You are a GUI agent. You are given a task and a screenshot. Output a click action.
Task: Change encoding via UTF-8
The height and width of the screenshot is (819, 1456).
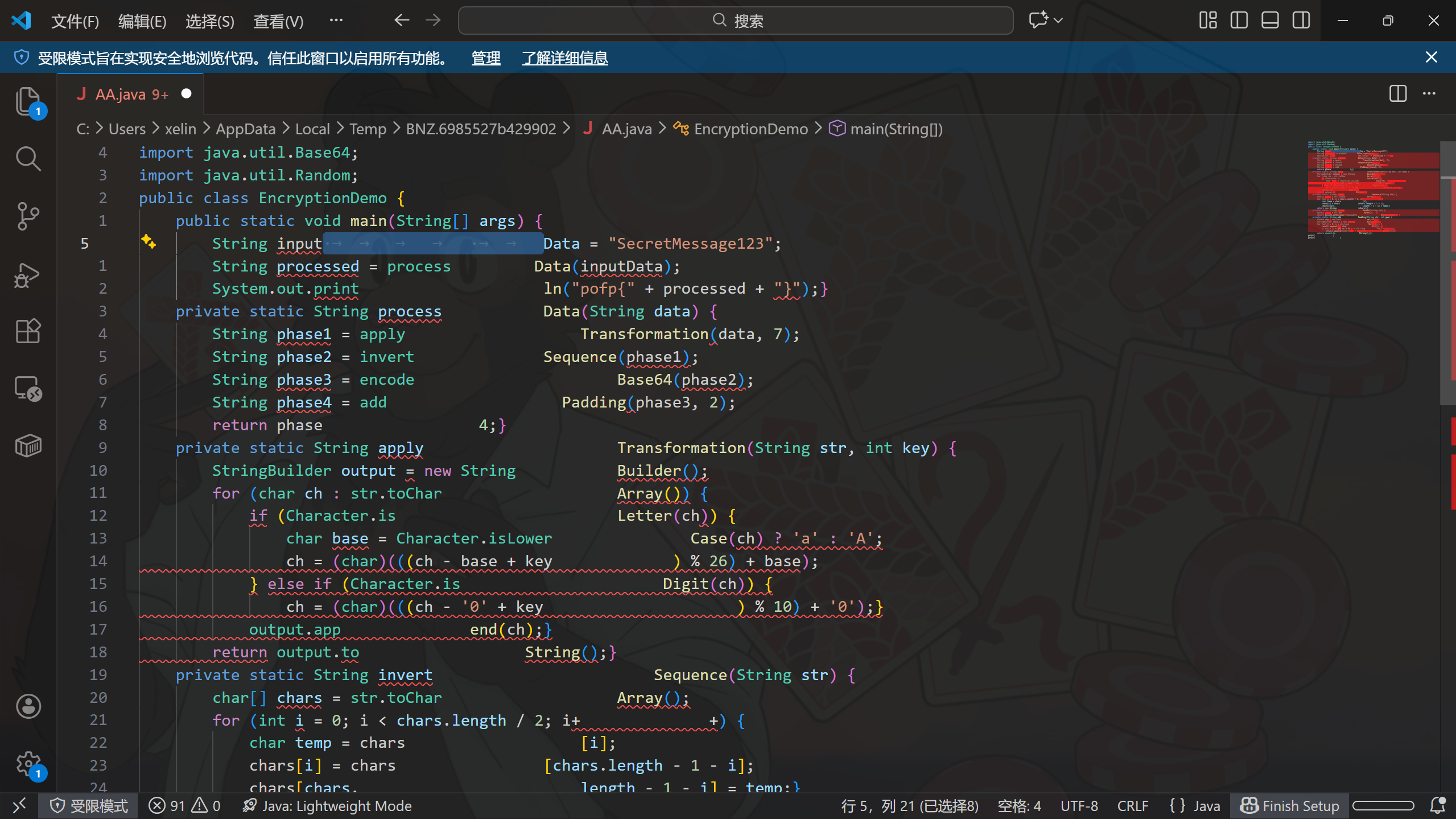pos(1079,805)
